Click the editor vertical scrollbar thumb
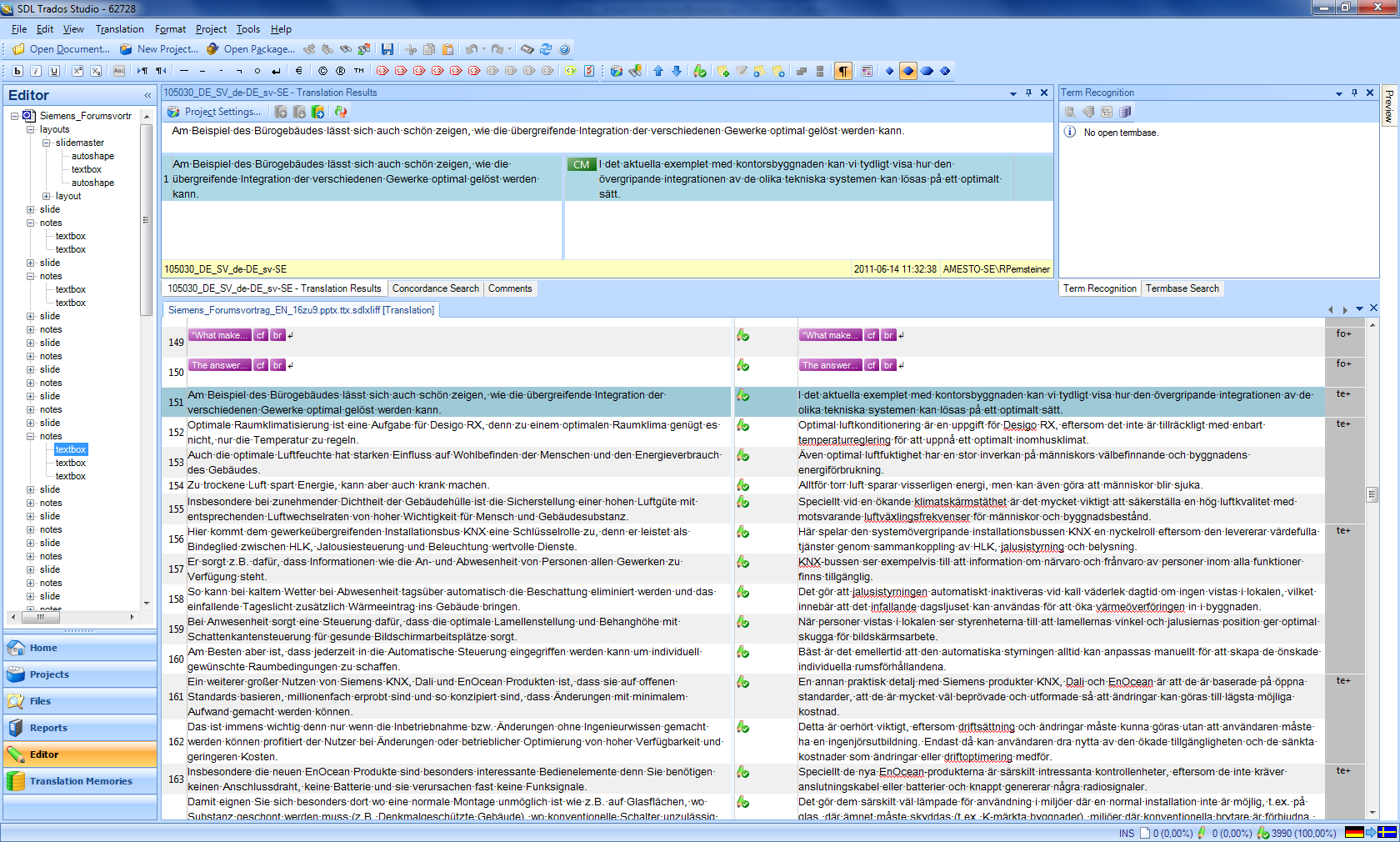 1372,494
